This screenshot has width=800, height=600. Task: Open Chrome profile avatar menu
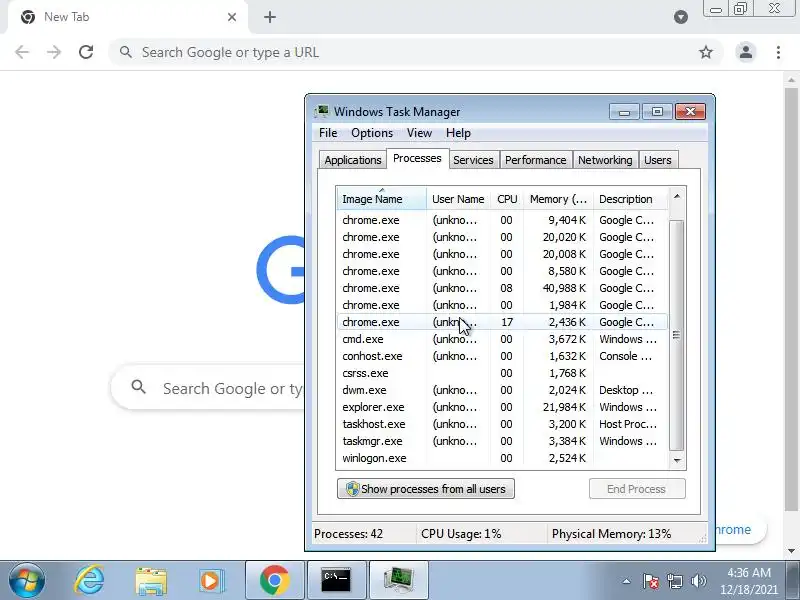[x=745, y=52]
